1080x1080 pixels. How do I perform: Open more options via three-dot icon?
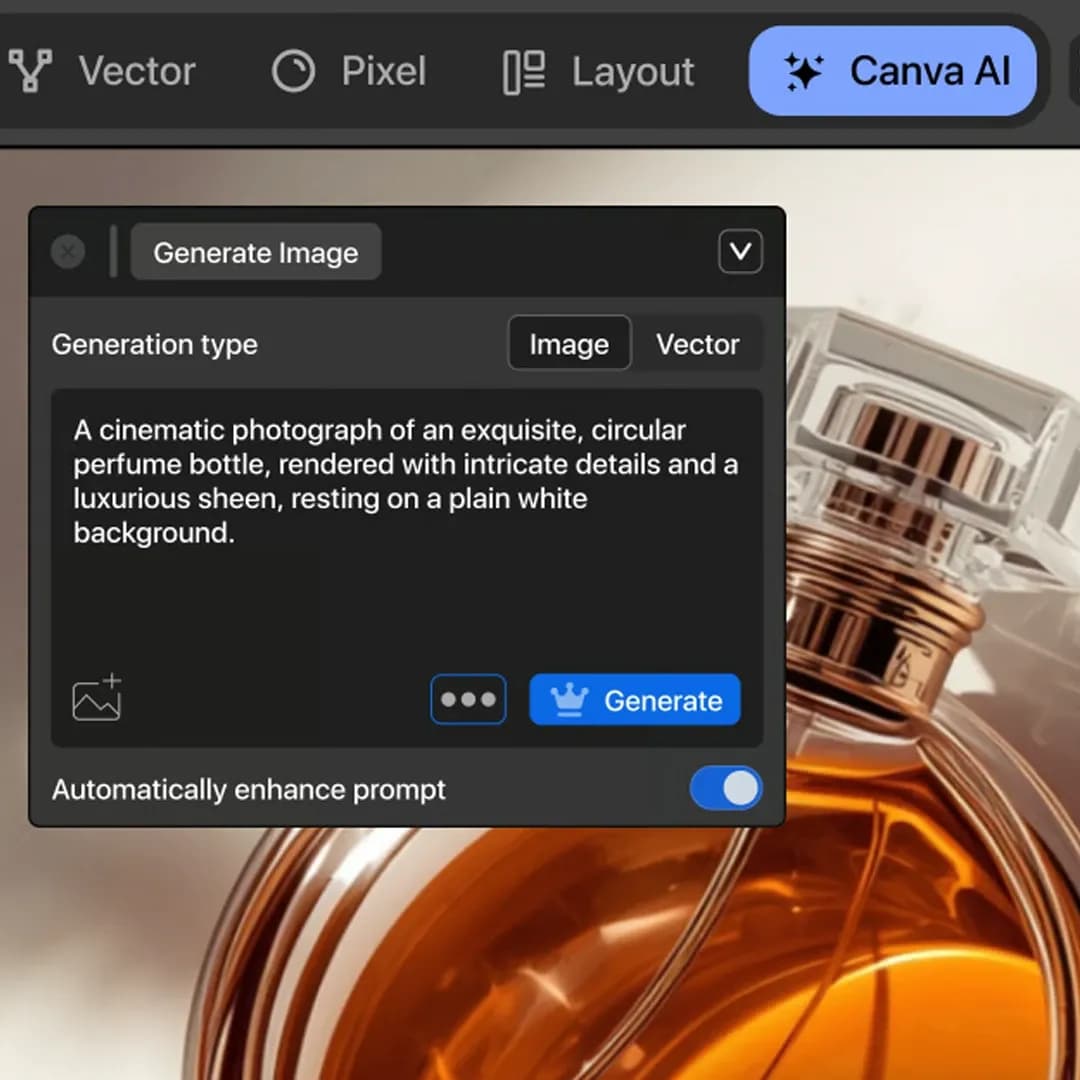pyautogui.click(x=468, y=699)
